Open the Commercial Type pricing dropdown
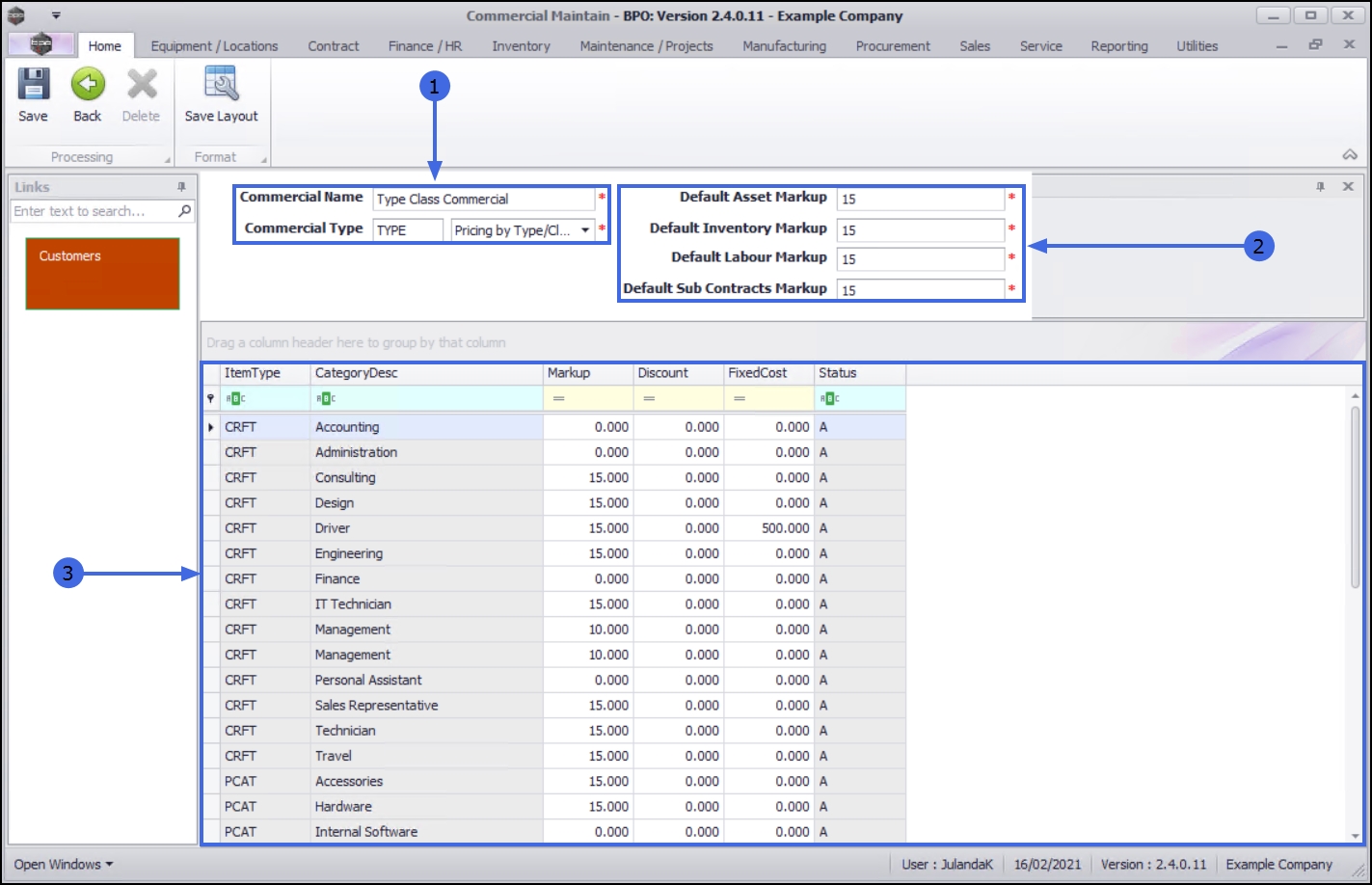Screen dimensions: 1372x885 (x=585, y=230)
